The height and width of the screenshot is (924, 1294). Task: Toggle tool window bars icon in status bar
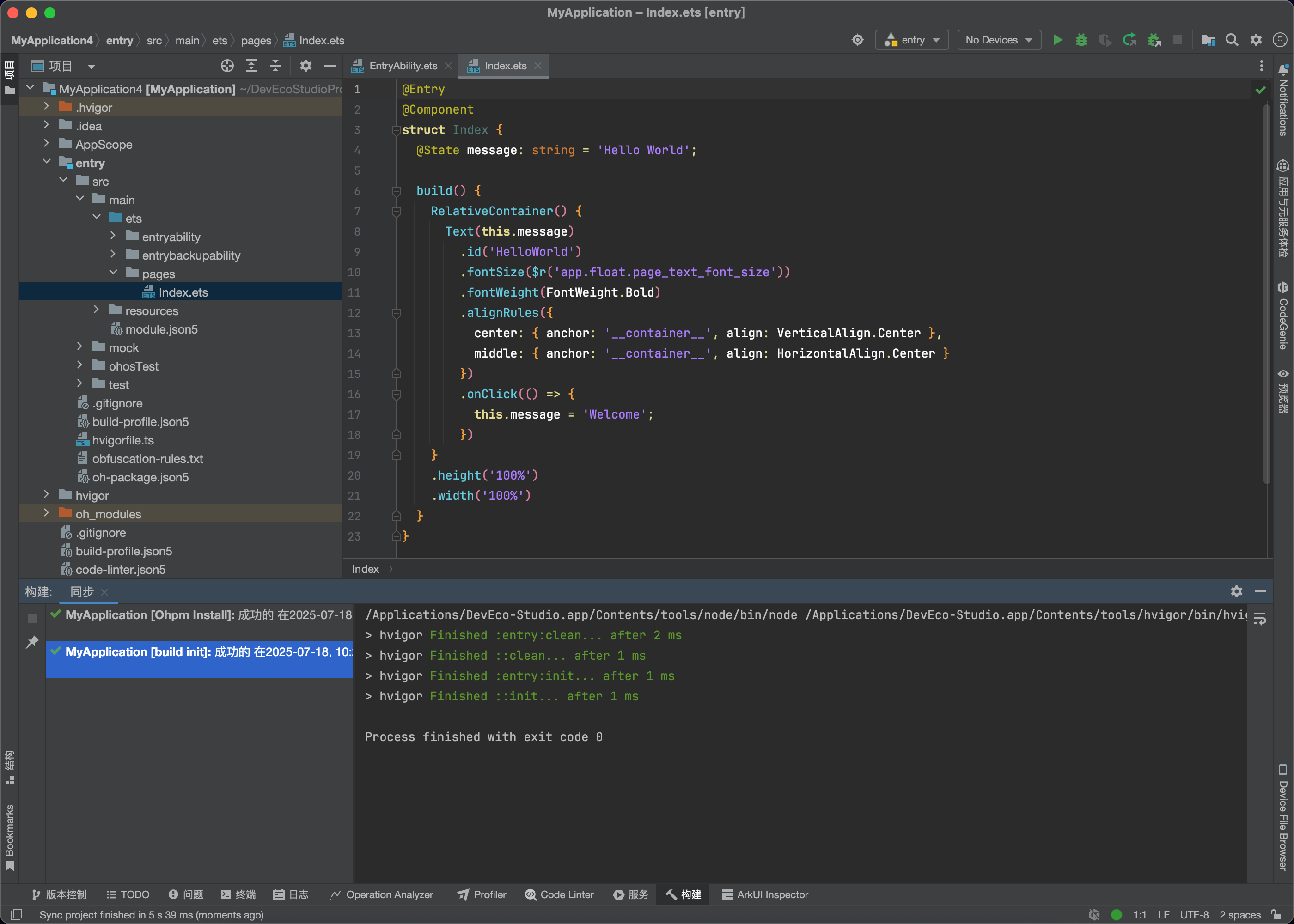(17, 914)
